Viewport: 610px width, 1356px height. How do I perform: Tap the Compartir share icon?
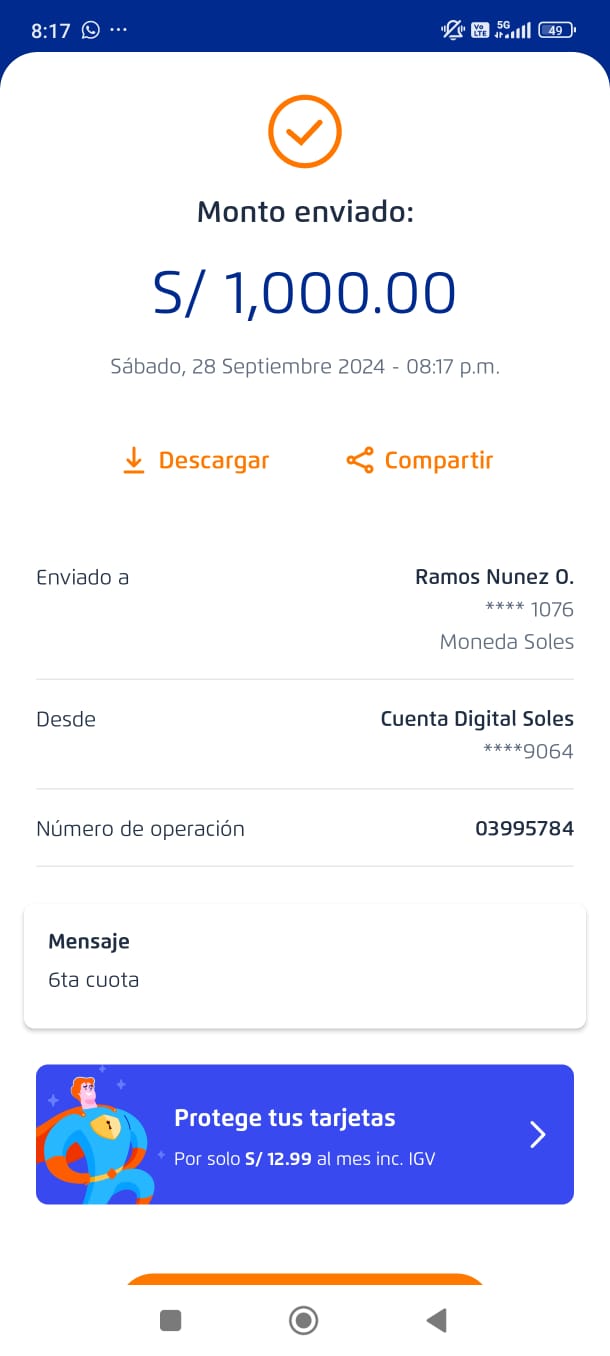coord(359,460)
